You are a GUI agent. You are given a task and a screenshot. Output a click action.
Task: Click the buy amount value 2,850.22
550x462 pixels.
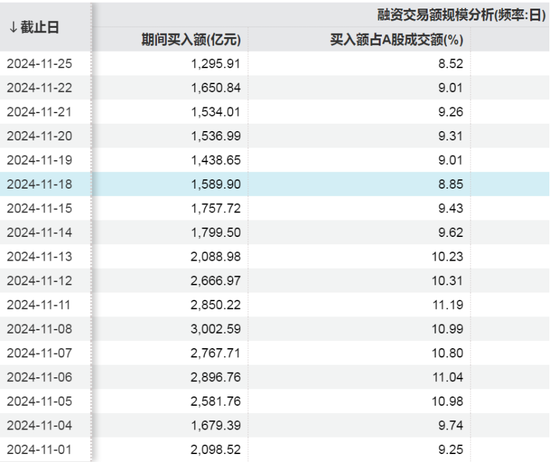coord(216,305)
